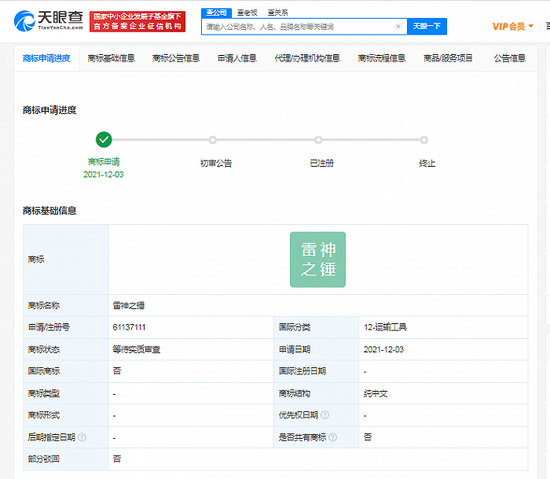The width and height of the screenshot is (550, 479).
Task: Click green checkmark at 商标申请 step
Action: tap(104, 140)
